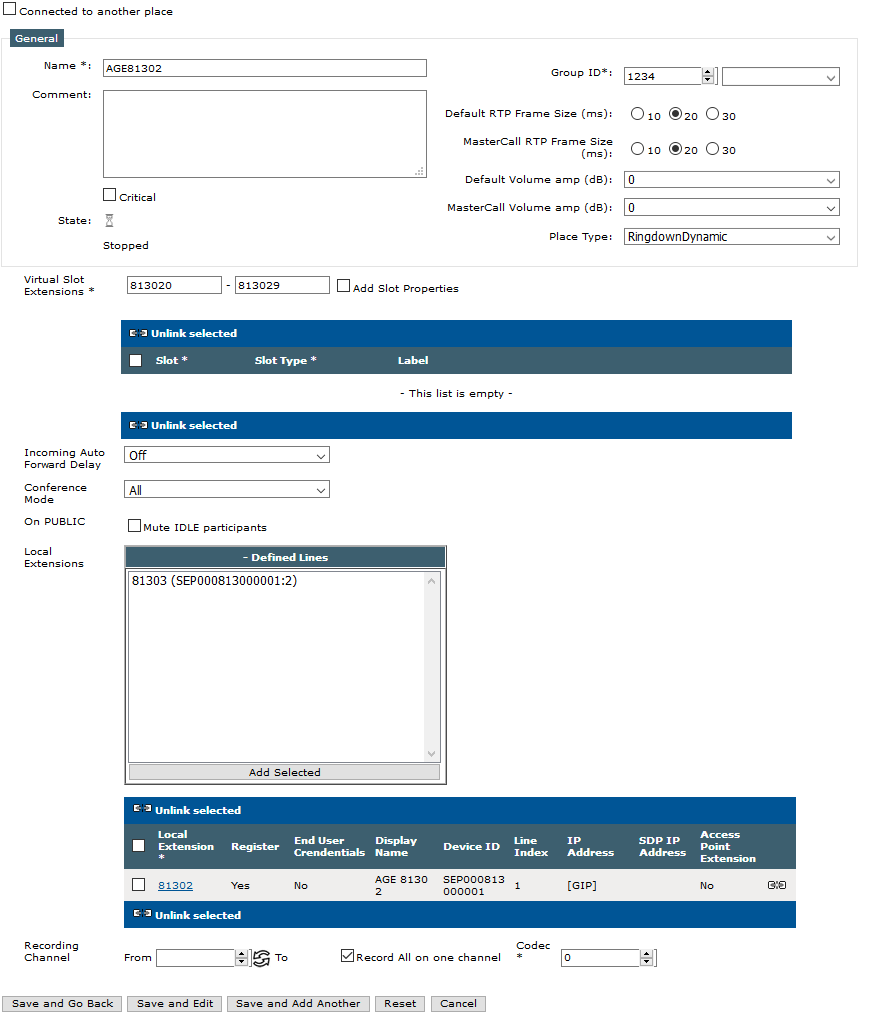This screenshot has width=869, height=1022.
Task: Enable the Critical checkbox
Action: (110, 195)
